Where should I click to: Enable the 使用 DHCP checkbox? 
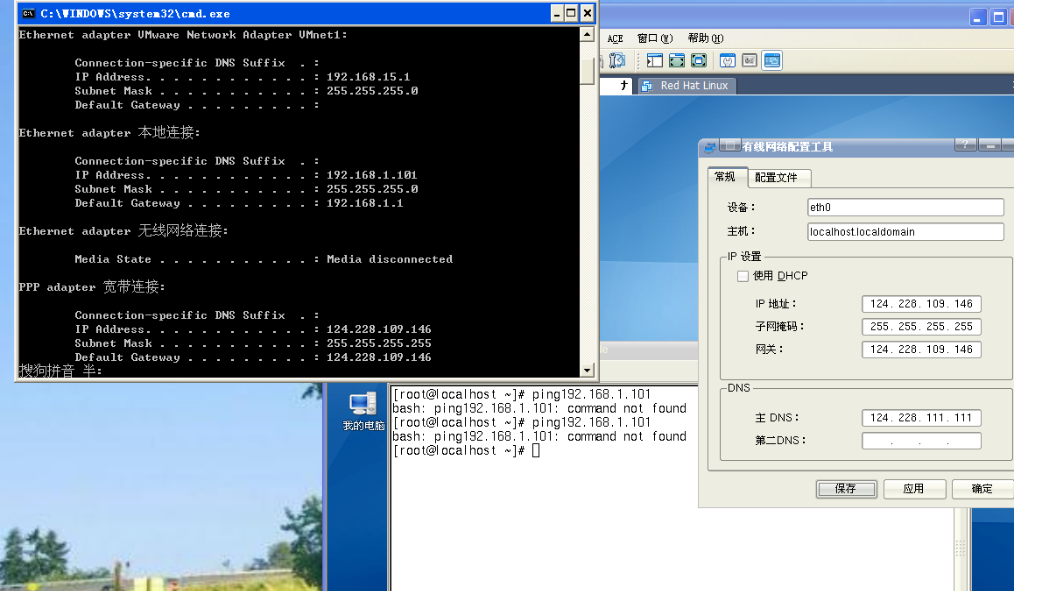pyautogui.click(x=743, y=276)
